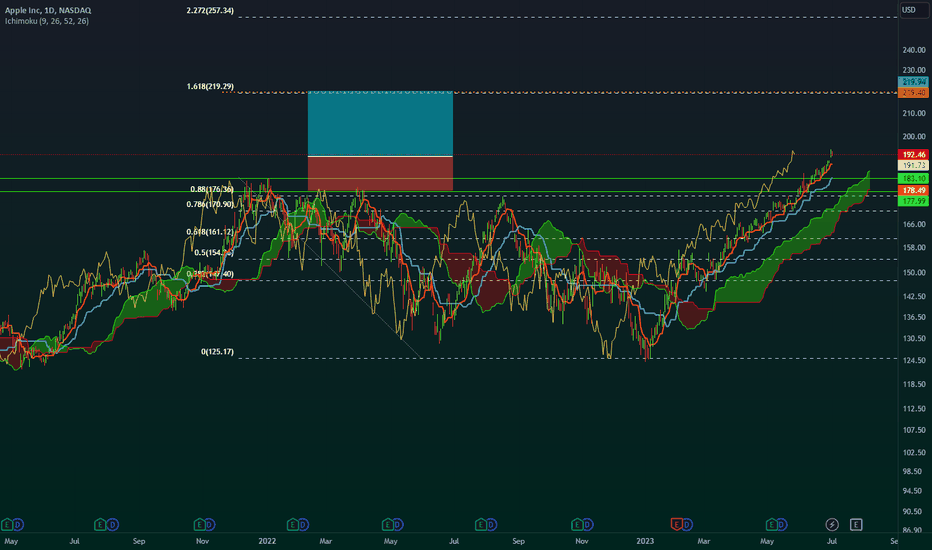Open the August 2021 dividend (D) marker
This screenshot has width=932, height=550.
point(112,524)
